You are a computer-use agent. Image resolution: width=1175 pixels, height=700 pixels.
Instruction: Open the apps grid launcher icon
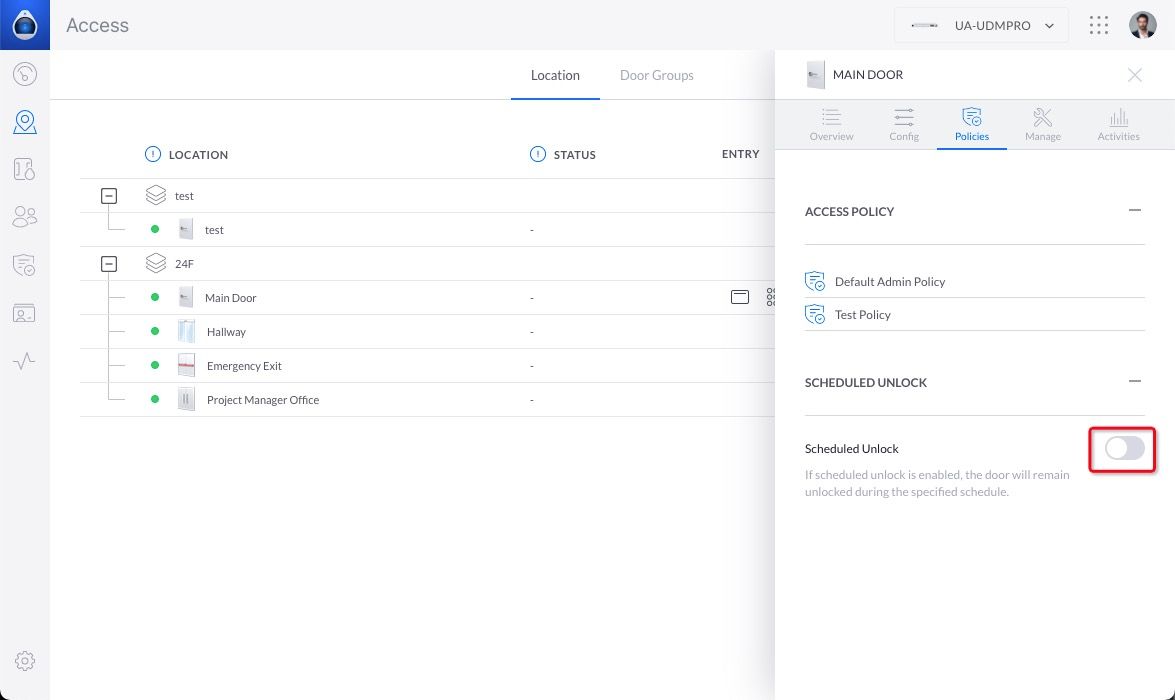click(x=1098, y=25)
